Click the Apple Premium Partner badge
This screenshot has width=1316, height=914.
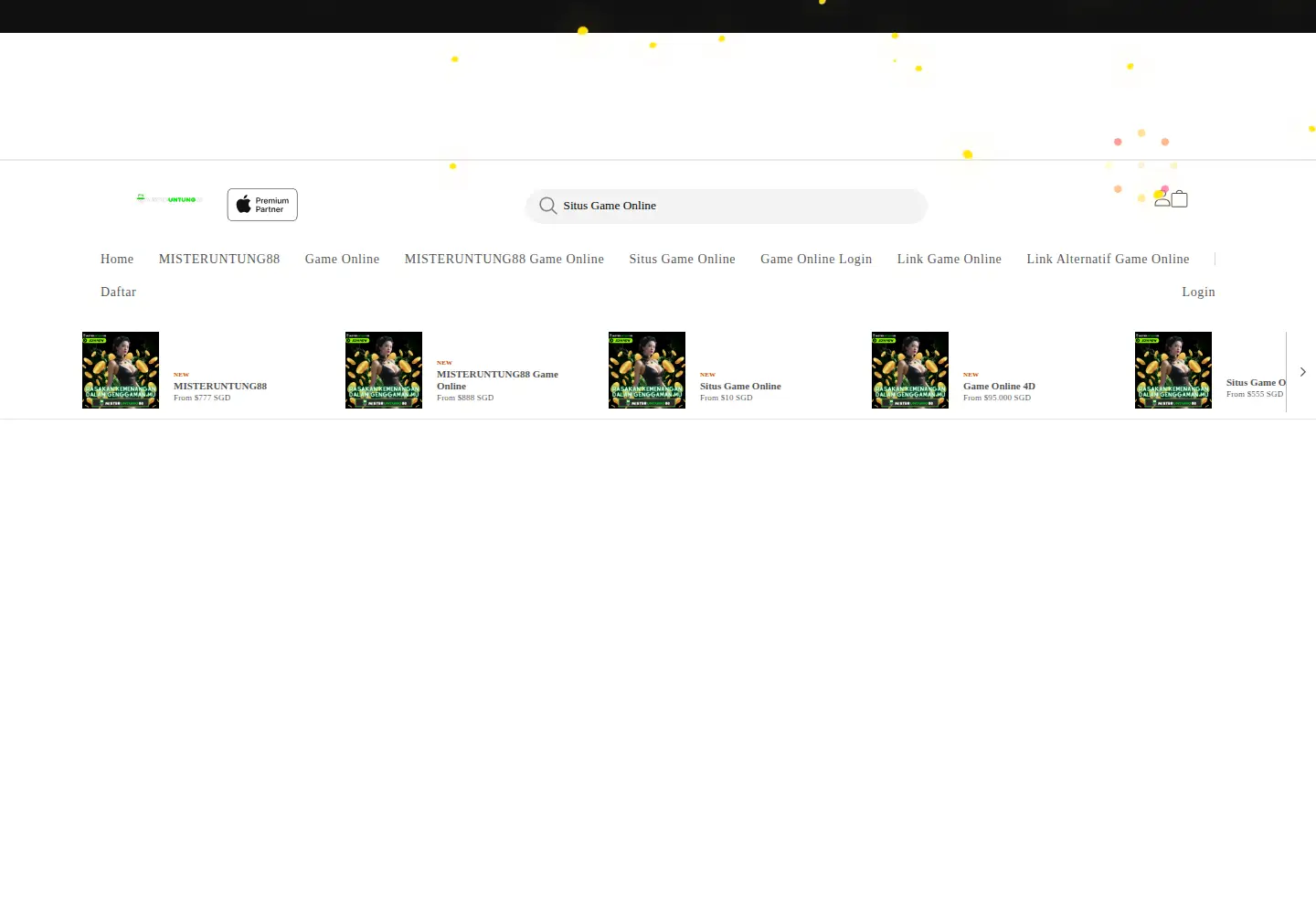tap(262, 205)
